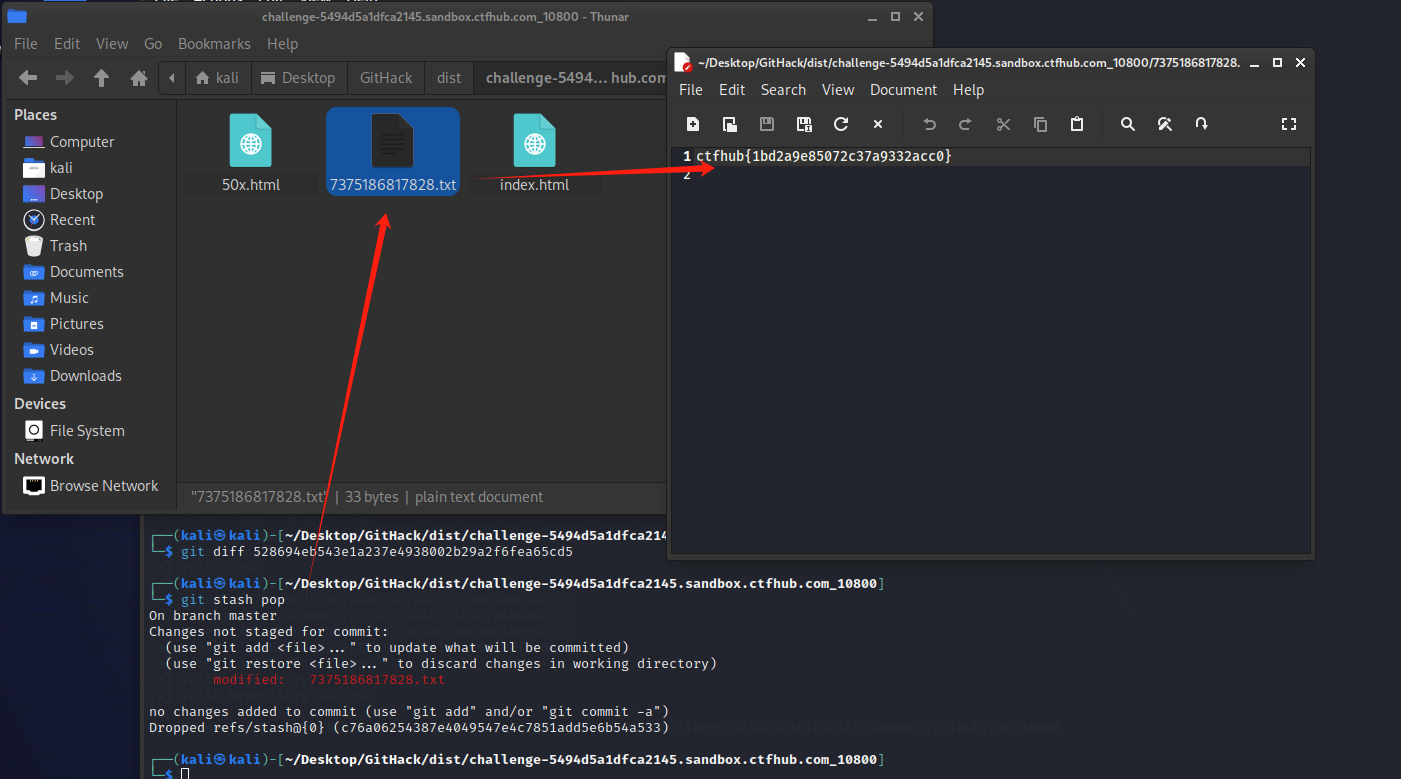The image size is (1401, 779).
Task: Open Thunar File menu
Action: tap(26, 44)
